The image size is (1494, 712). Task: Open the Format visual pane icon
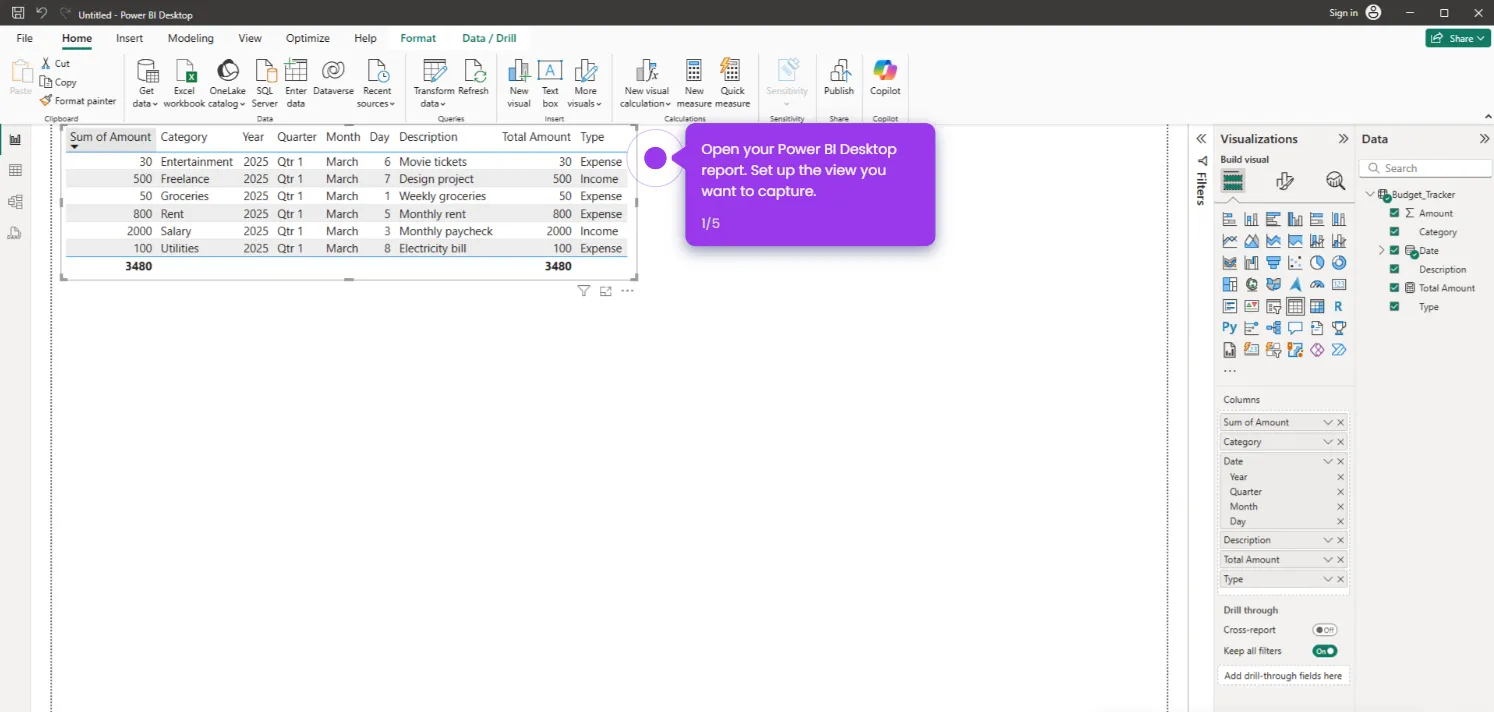click(1285, 181)
